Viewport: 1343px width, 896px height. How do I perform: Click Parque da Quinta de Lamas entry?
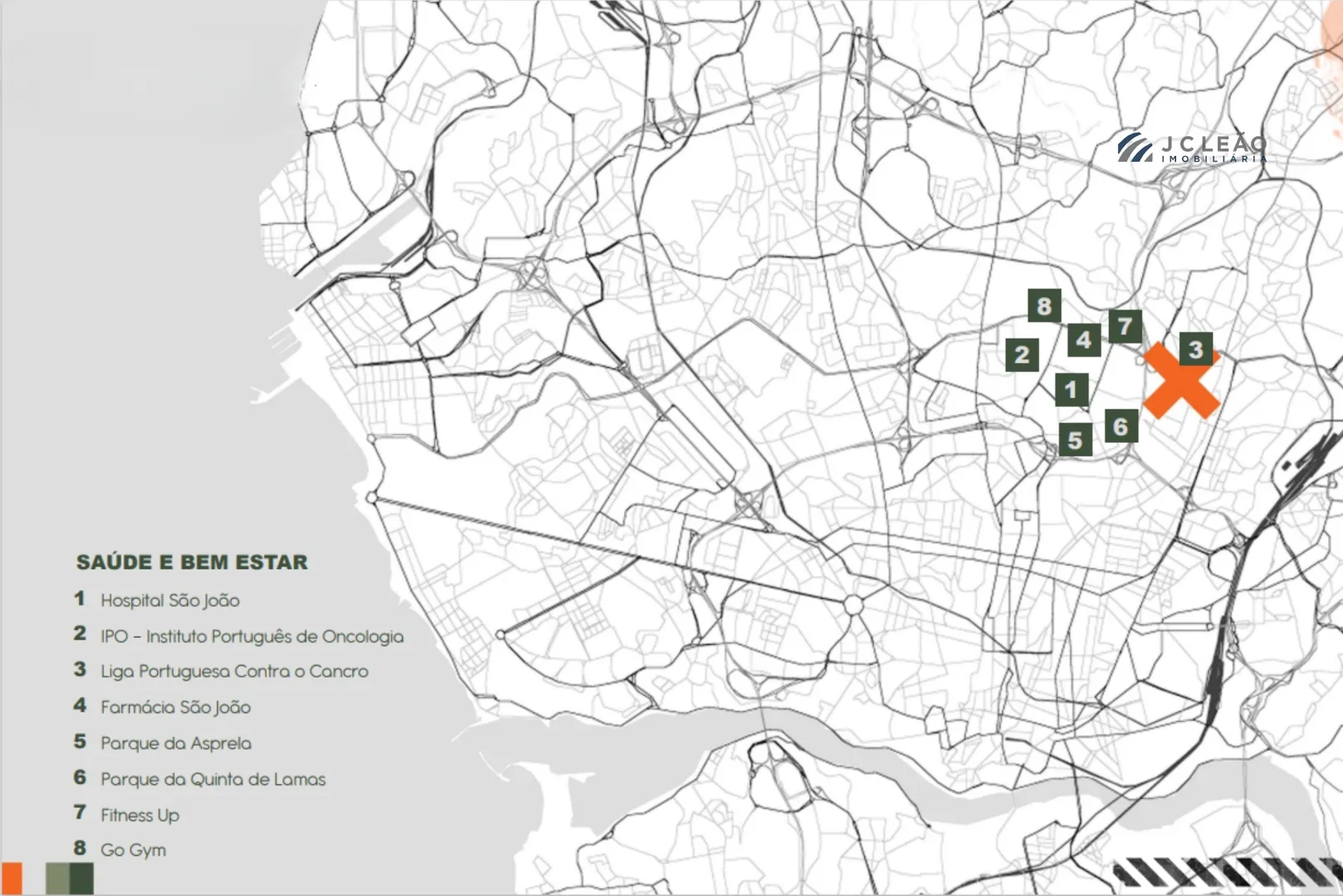[x=212, y=779]
